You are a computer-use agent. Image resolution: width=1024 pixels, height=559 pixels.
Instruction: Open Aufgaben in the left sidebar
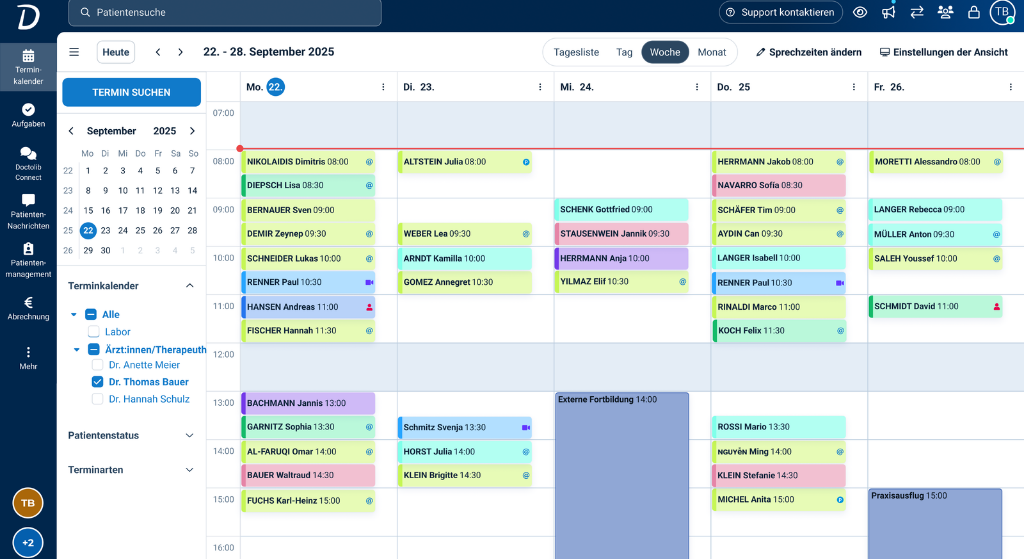point(28,115)
